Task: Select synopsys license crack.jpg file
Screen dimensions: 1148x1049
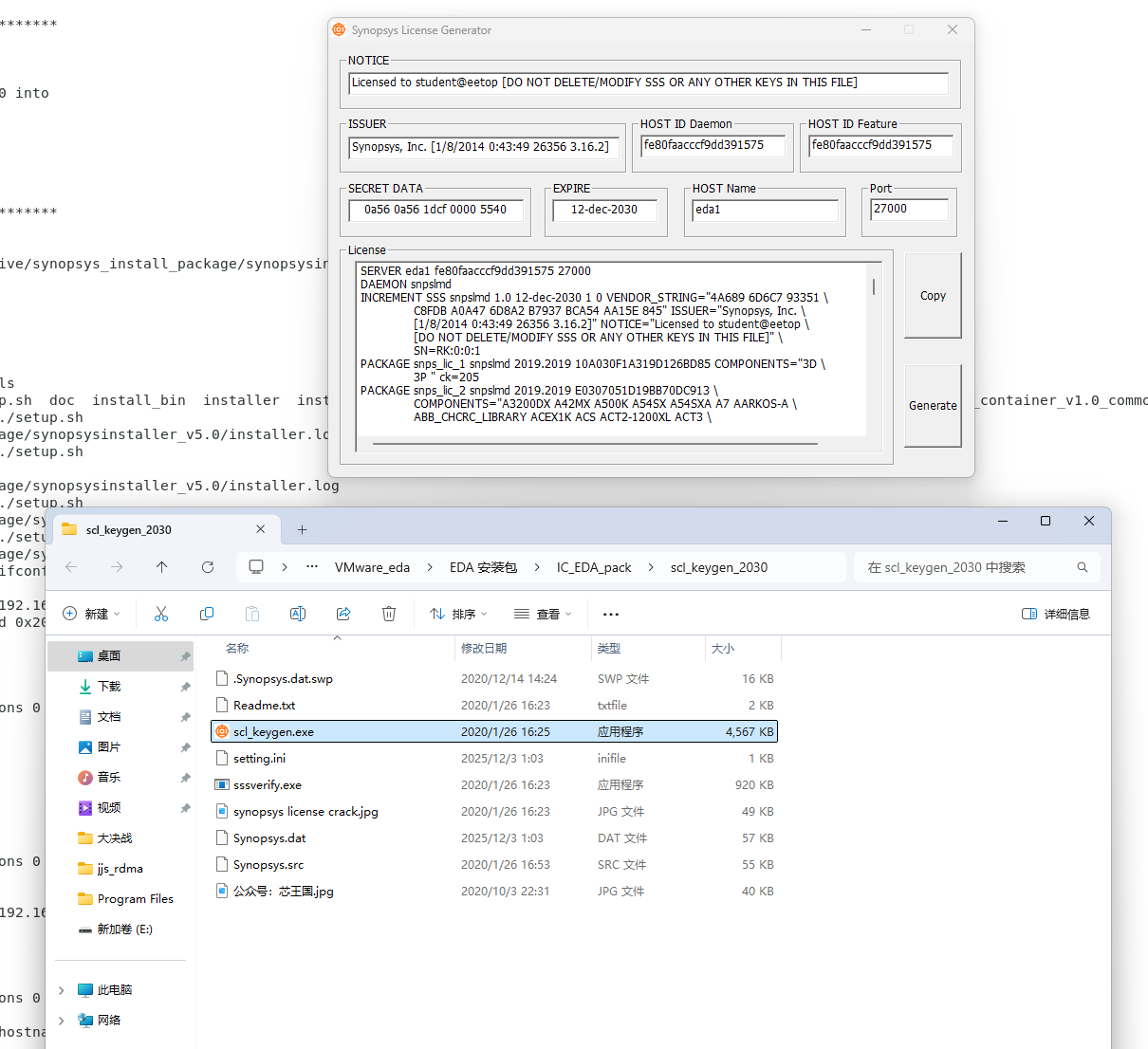Action: [494, 812]
